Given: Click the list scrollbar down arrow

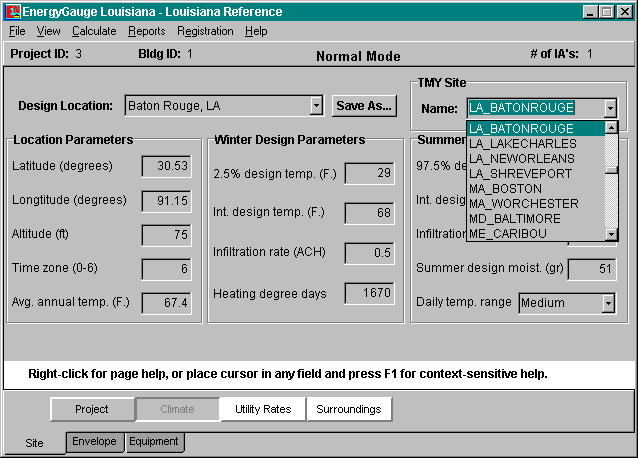Looking at the screenshot, I should pyautogui.click(x=611, y=234).
